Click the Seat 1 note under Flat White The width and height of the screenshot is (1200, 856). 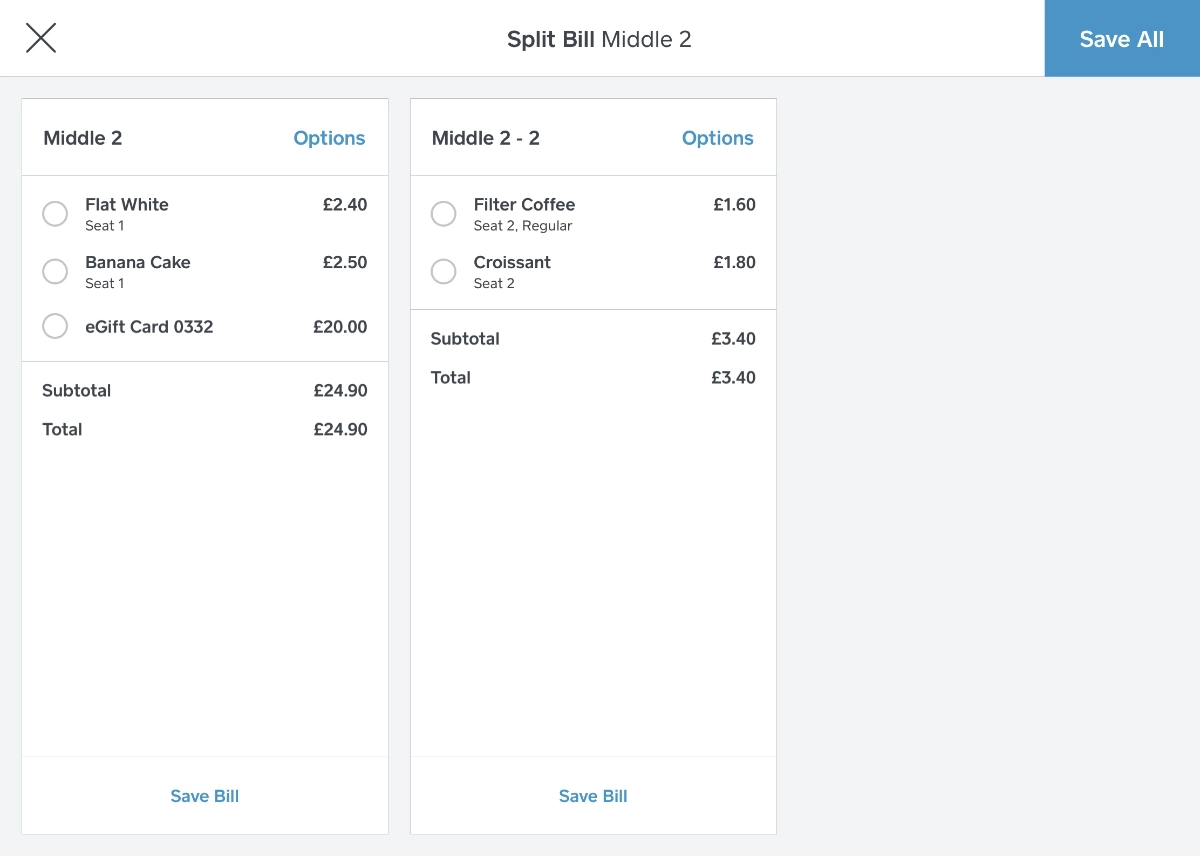pos(105,226)
